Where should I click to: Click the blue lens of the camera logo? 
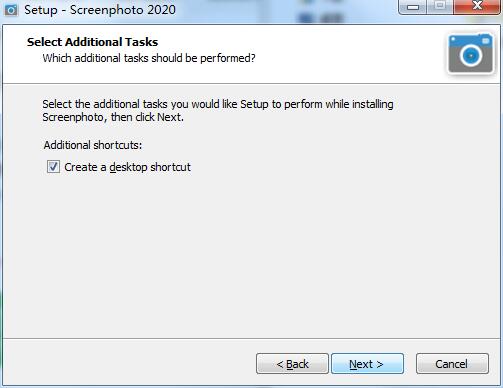pyautogui.click(x=471, y=55)
